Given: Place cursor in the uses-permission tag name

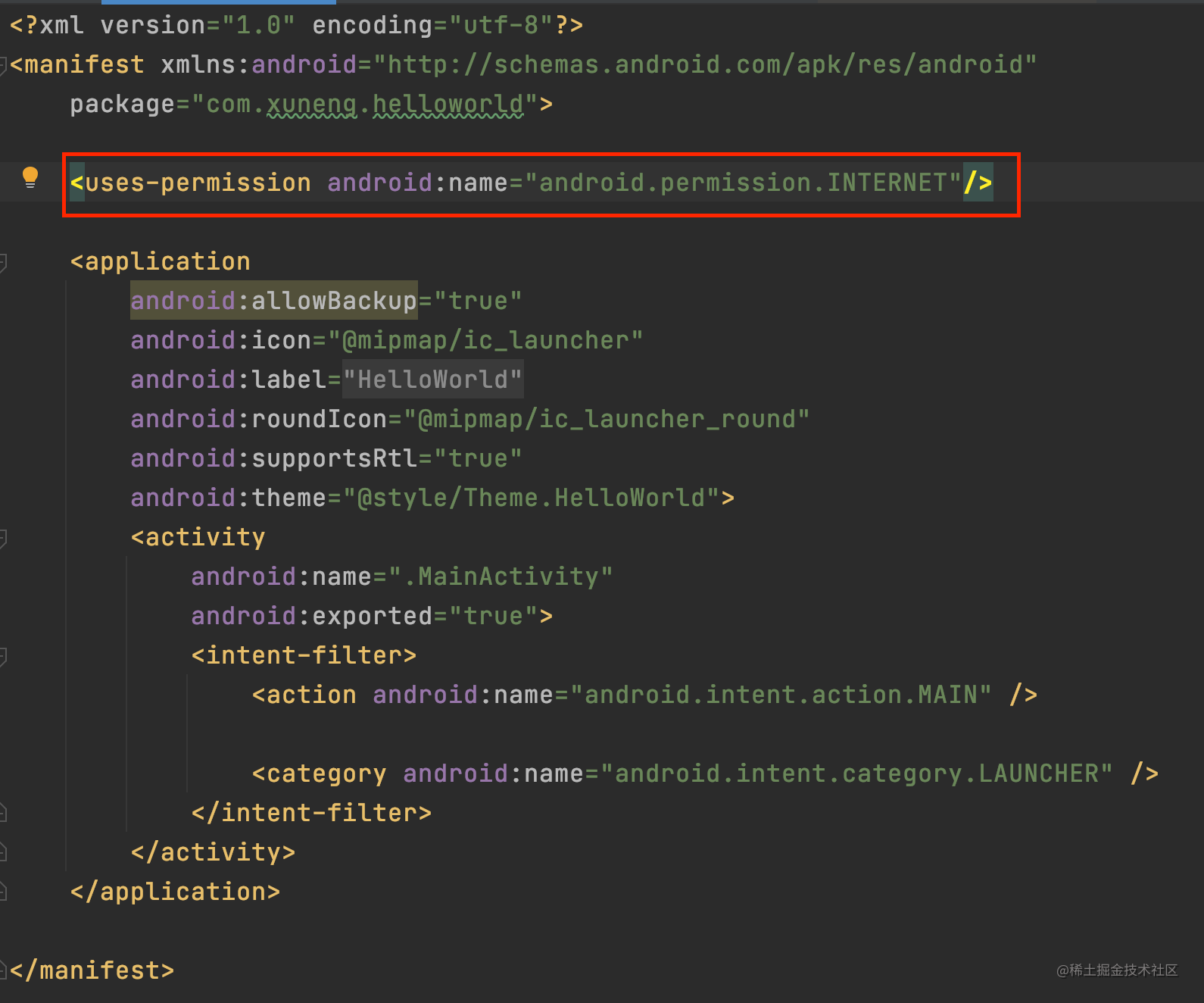Looking at the screenshot, I should 198,183.
